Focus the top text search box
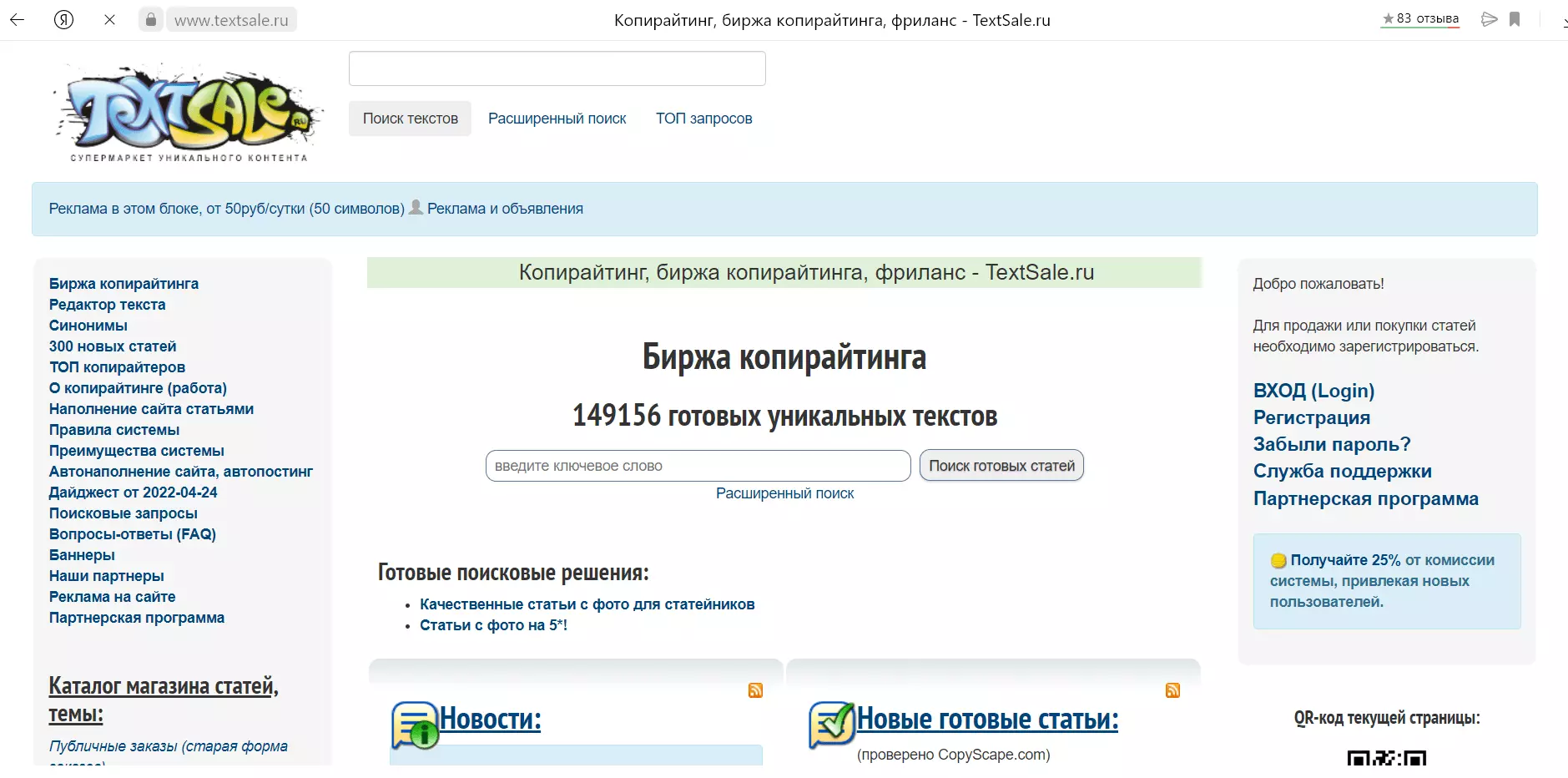1568x778 pixels. coord(557,68)
